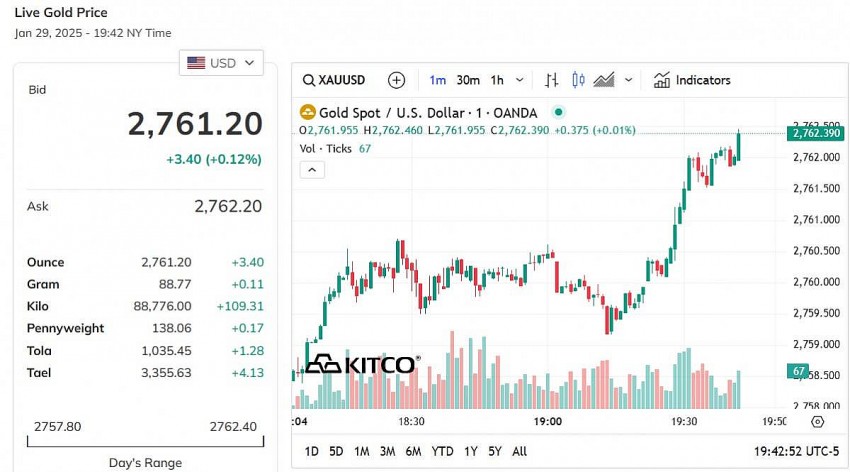This screenshot has width=850, height=472.
Task: Select the candlestick chart style icon
Action: tap(577, 80)
